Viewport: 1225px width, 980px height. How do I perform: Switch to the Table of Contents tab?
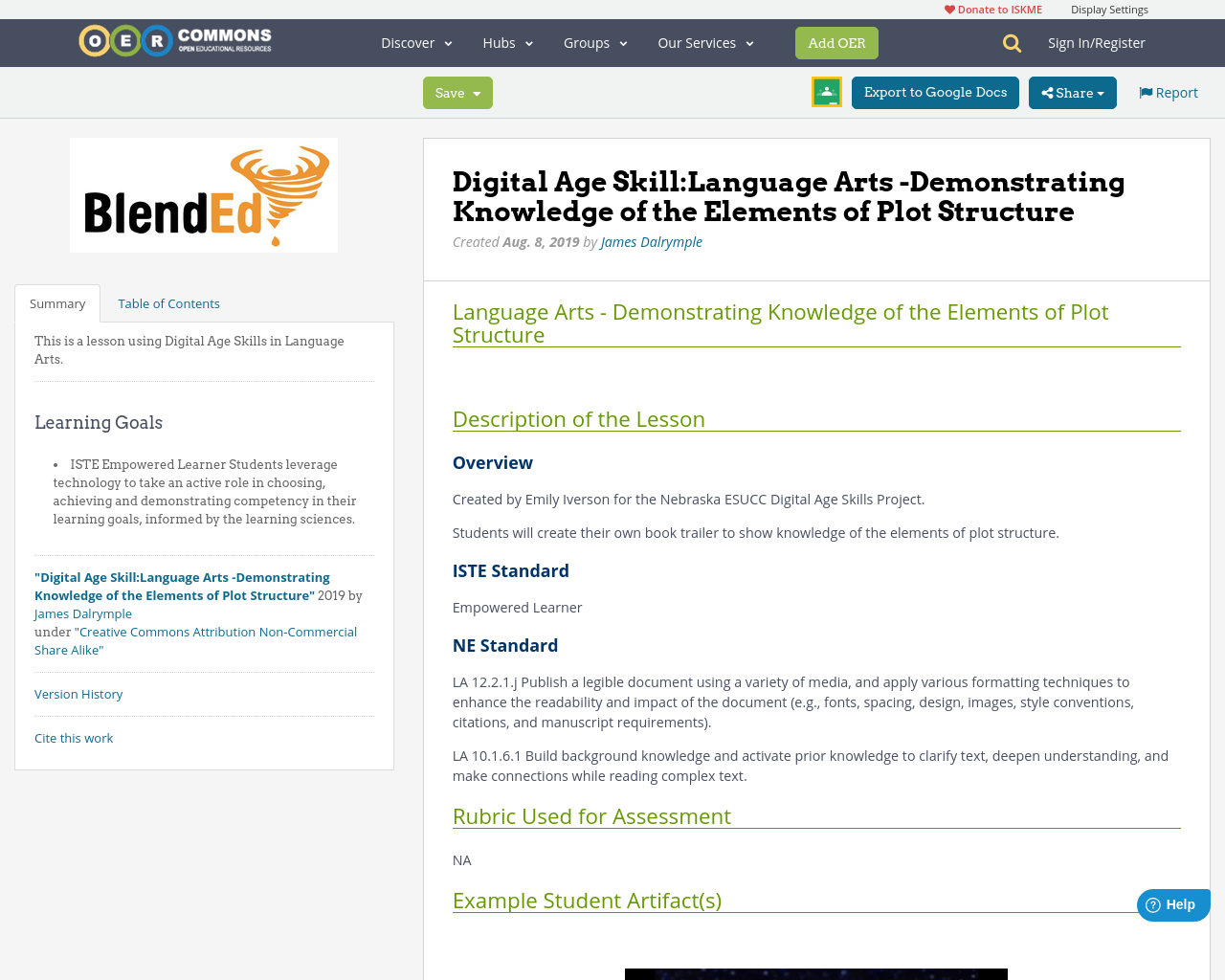(x=167, y=301)
